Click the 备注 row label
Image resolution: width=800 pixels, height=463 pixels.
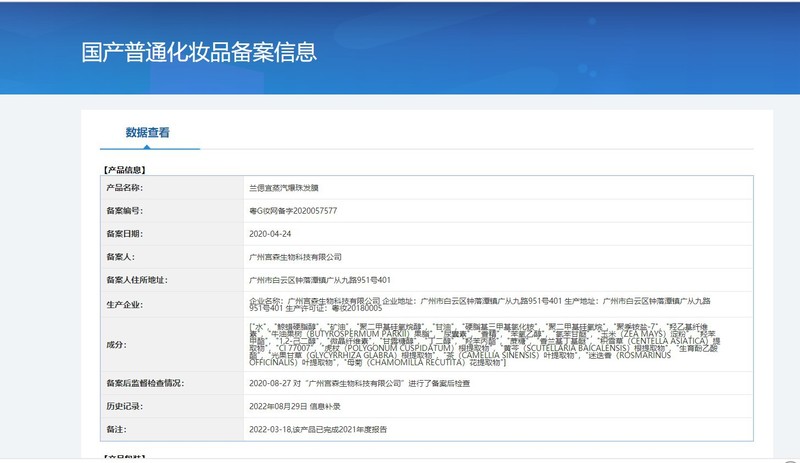116,429
